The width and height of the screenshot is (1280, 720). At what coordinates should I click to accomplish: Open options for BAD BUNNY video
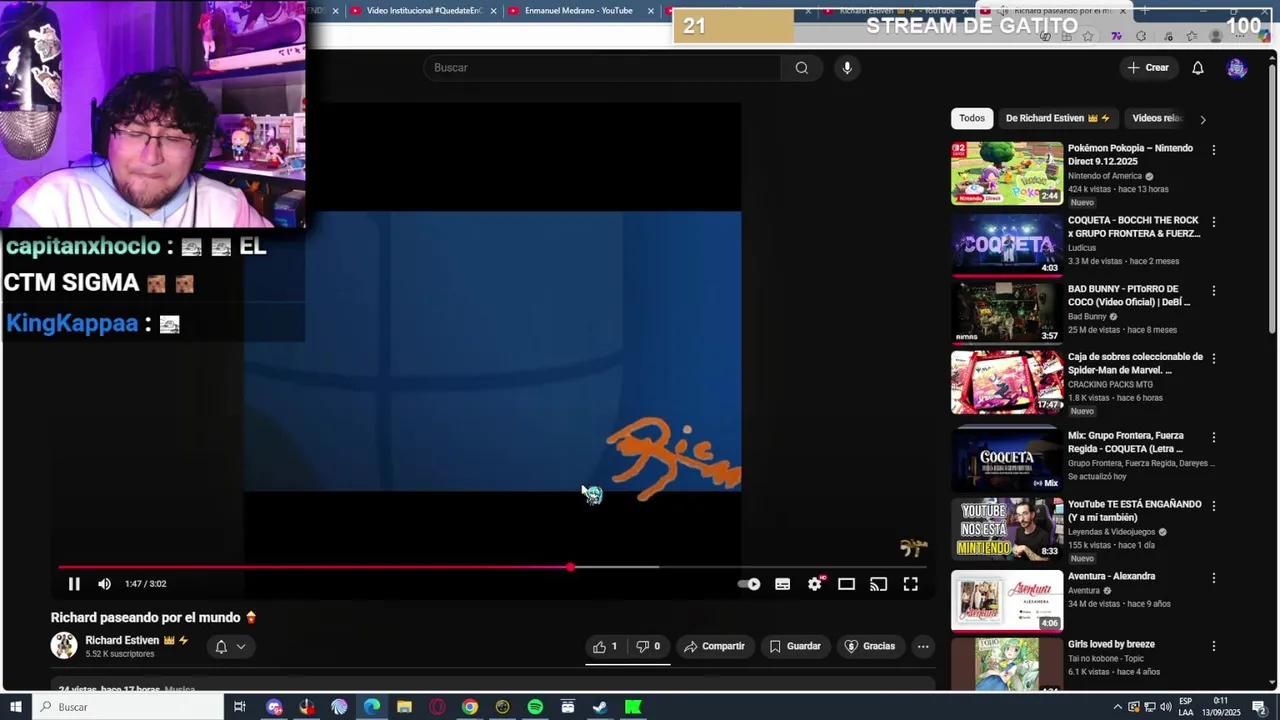tap(1214, 291)
